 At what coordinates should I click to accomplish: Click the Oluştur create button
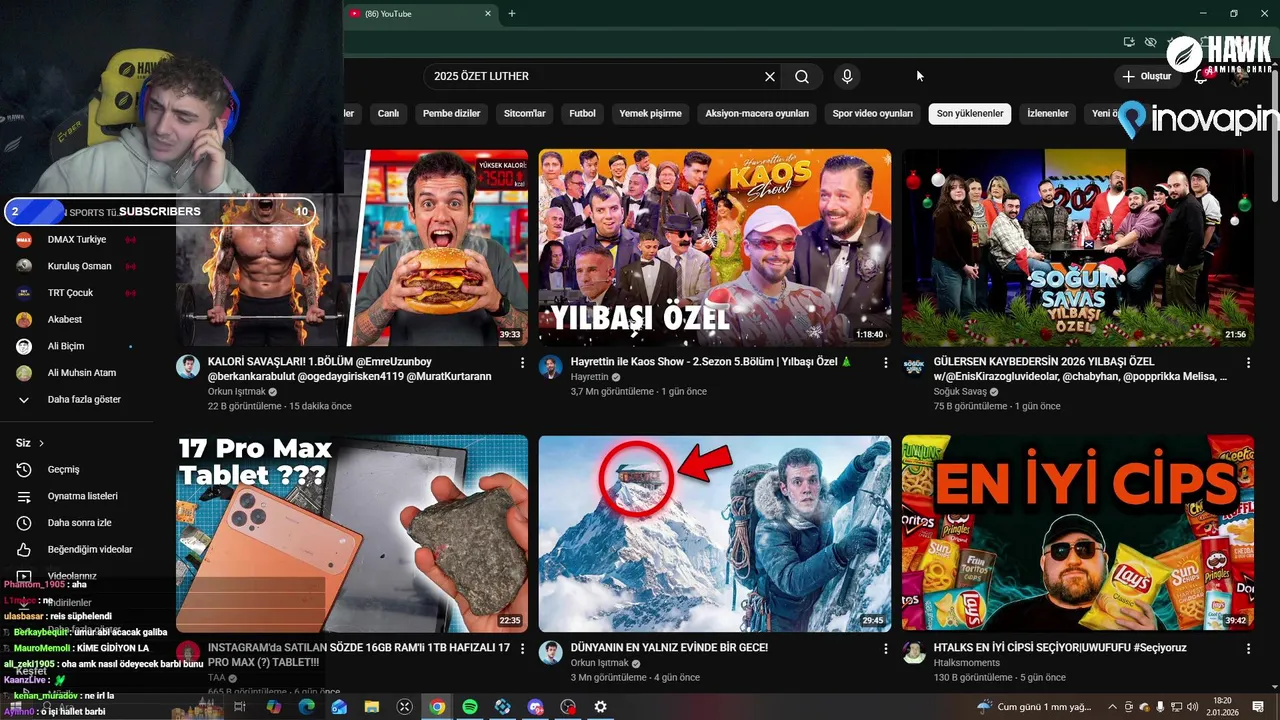pyautogui.click(x=1147, y=77)
